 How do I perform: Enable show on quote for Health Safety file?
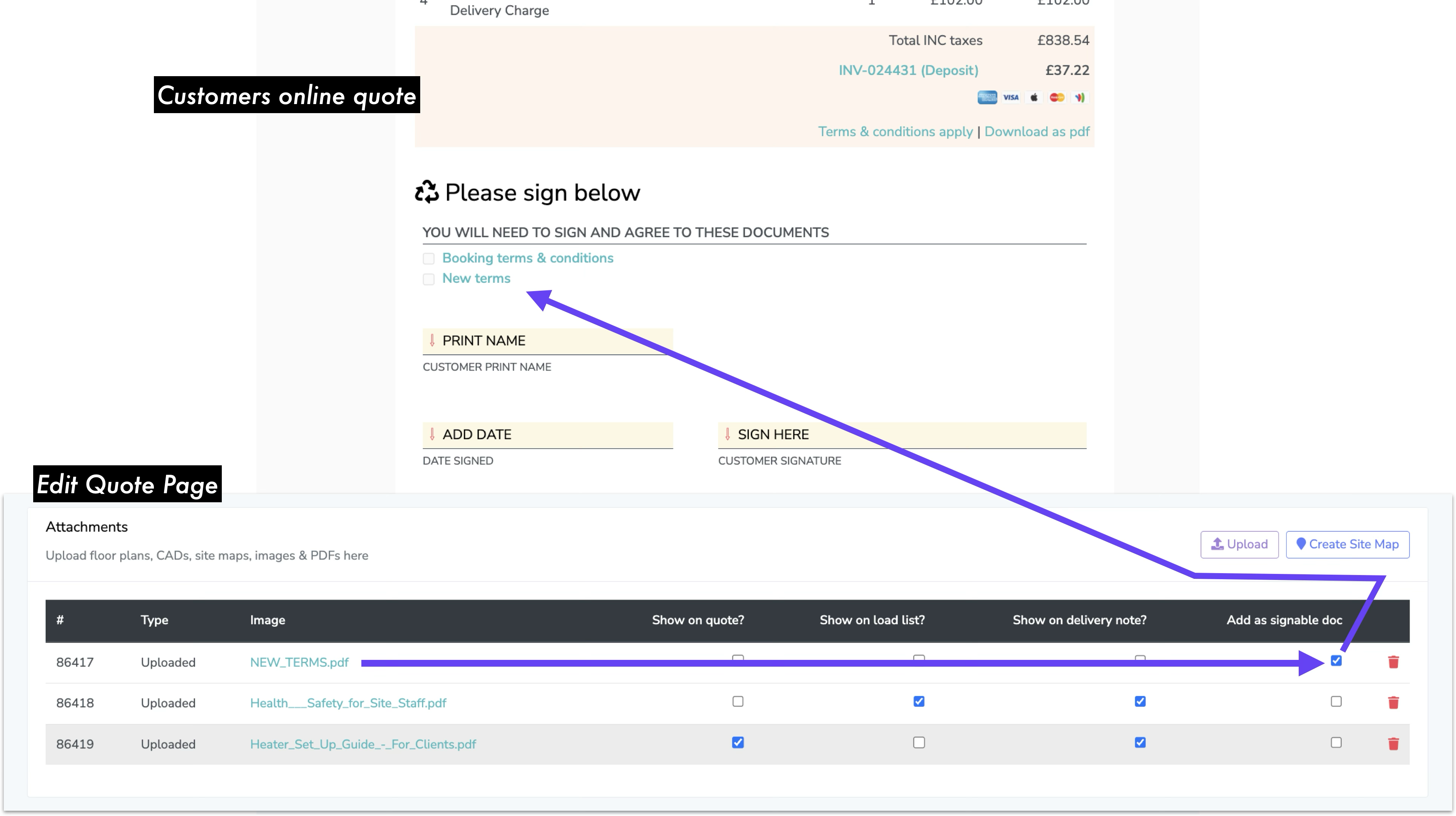coord(737,701)
